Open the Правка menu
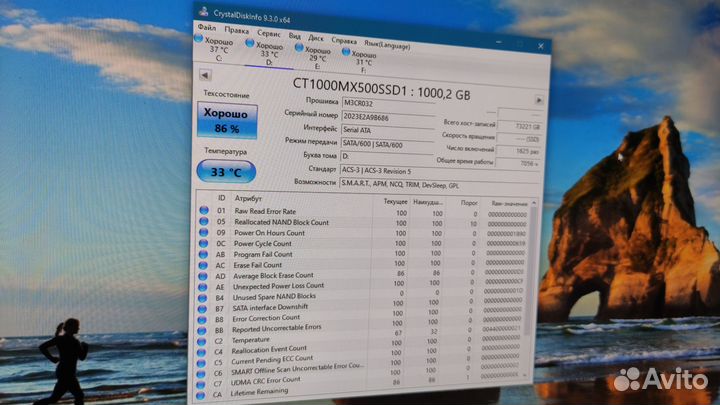Image resolution: width=720 pixels, height=405 pixels. tap(236, 31)
